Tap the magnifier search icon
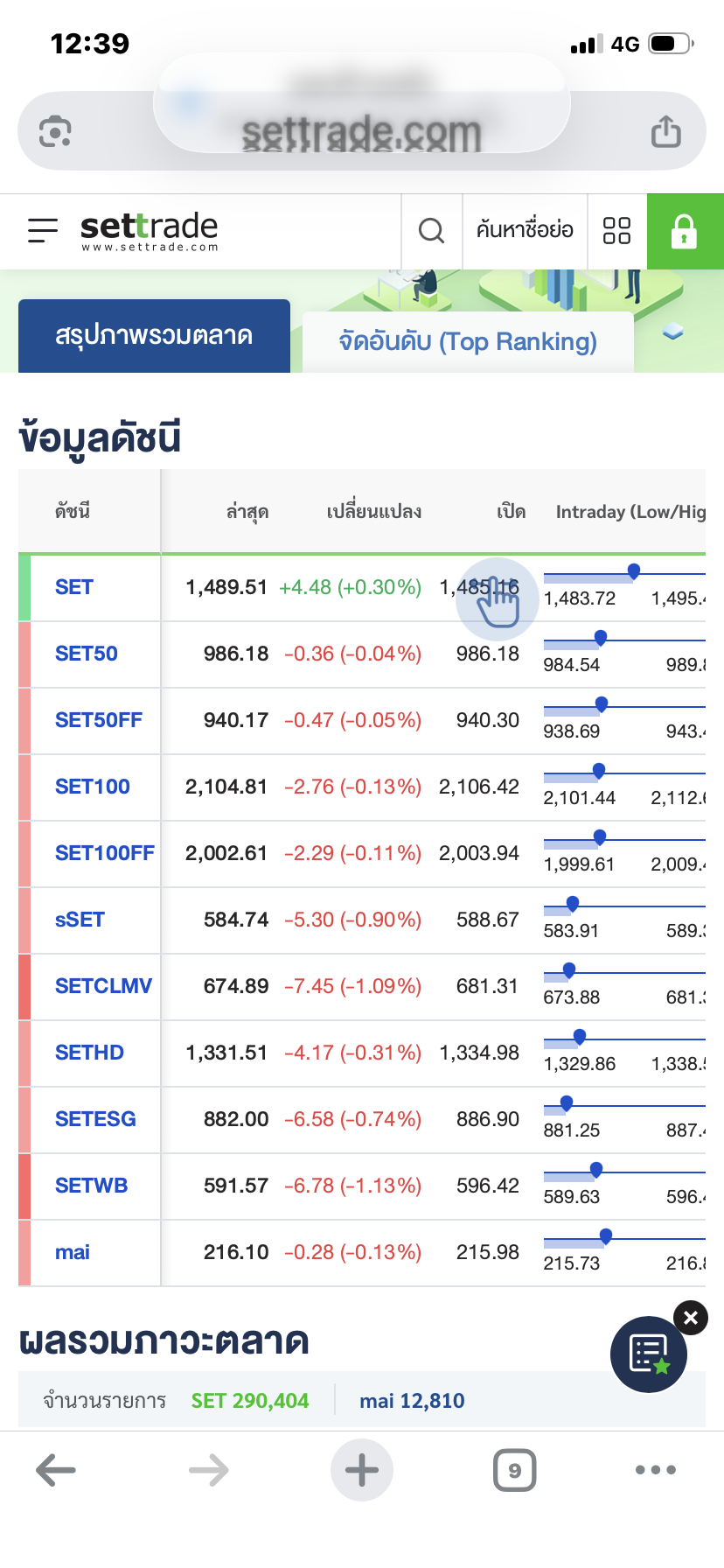This screenshot has height=1568, width=724. (x=431, y=231)
